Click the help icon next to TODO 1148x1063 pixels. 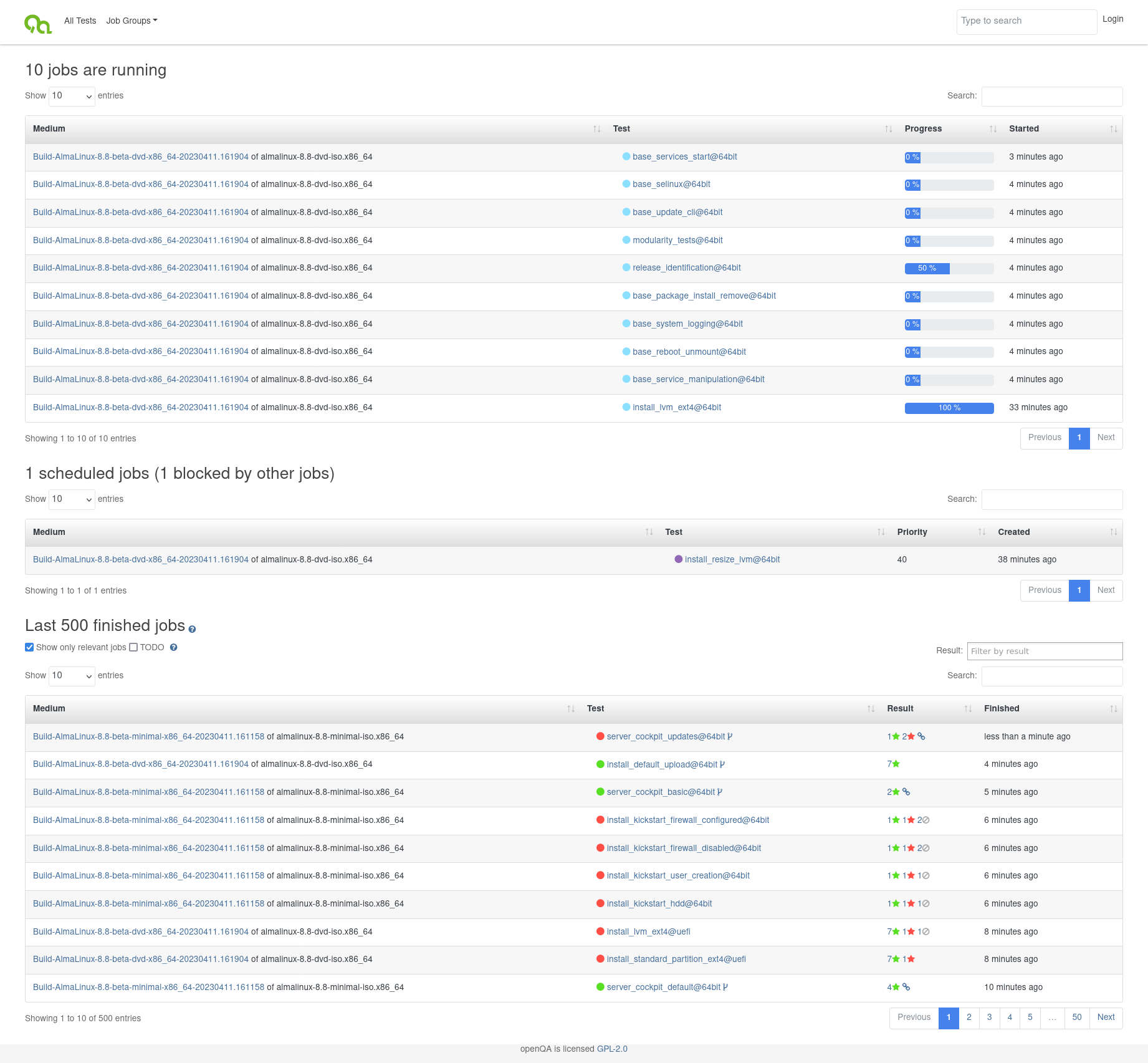[174, 647]
